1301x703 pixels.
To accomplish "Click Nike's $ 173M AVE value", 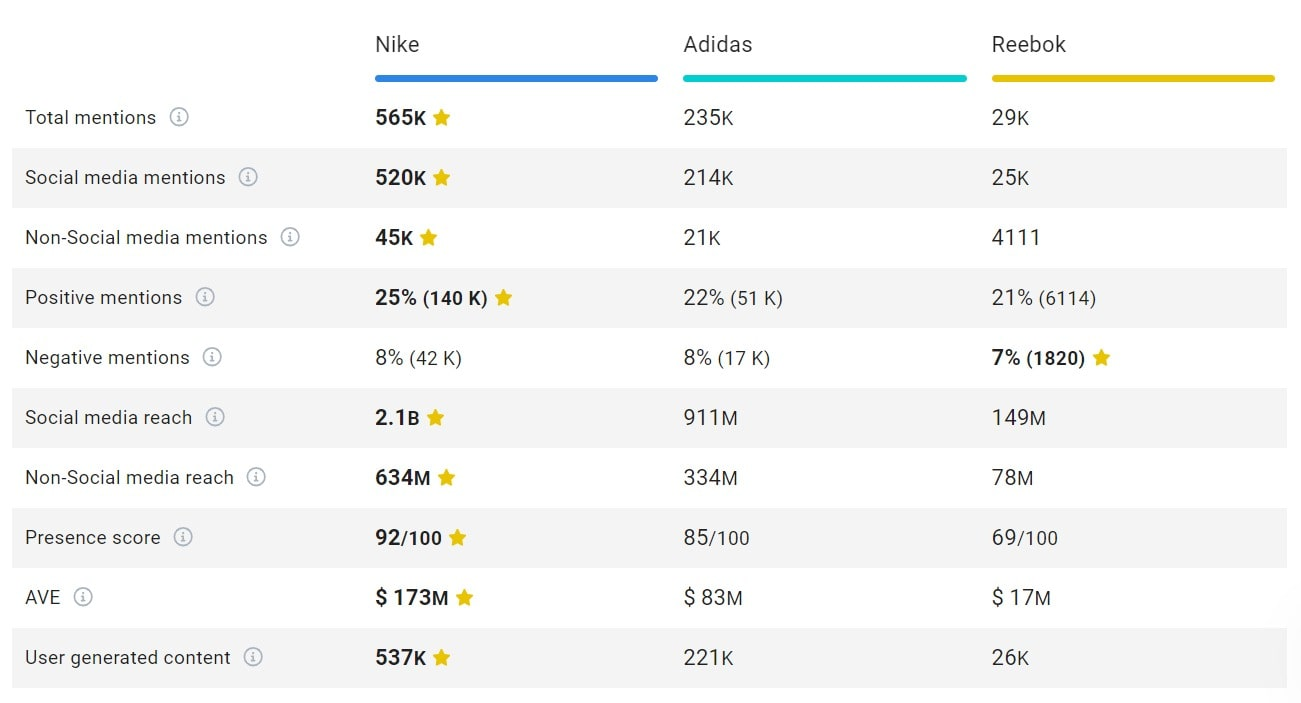I will point(411,598).
